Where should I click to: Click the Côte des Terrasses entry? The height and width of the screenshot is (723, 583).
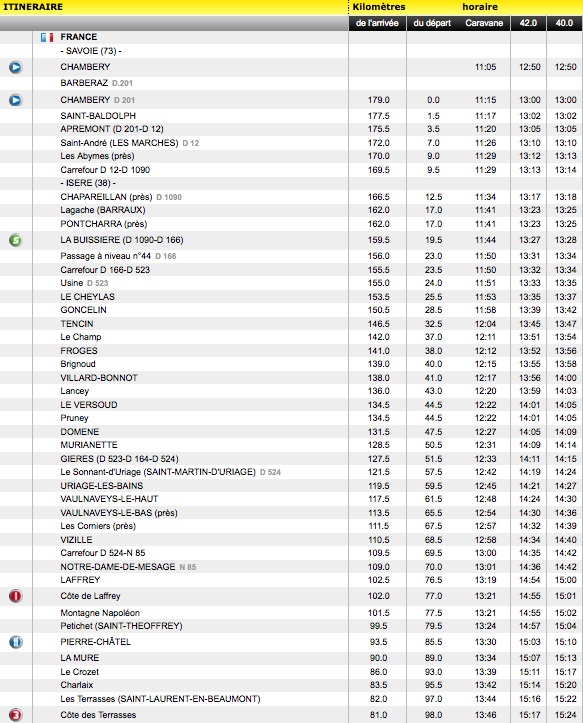pyautogui.click(x=98, y=715)
